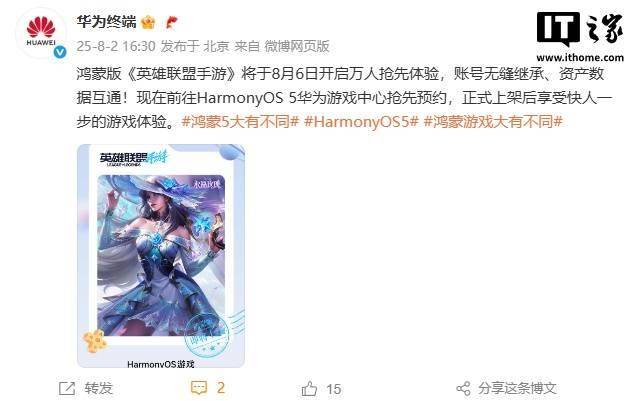Screen dimensions: 634x401
Task: Click the post timestamp 25-8-2 16:30
Action: click(116, 46)
